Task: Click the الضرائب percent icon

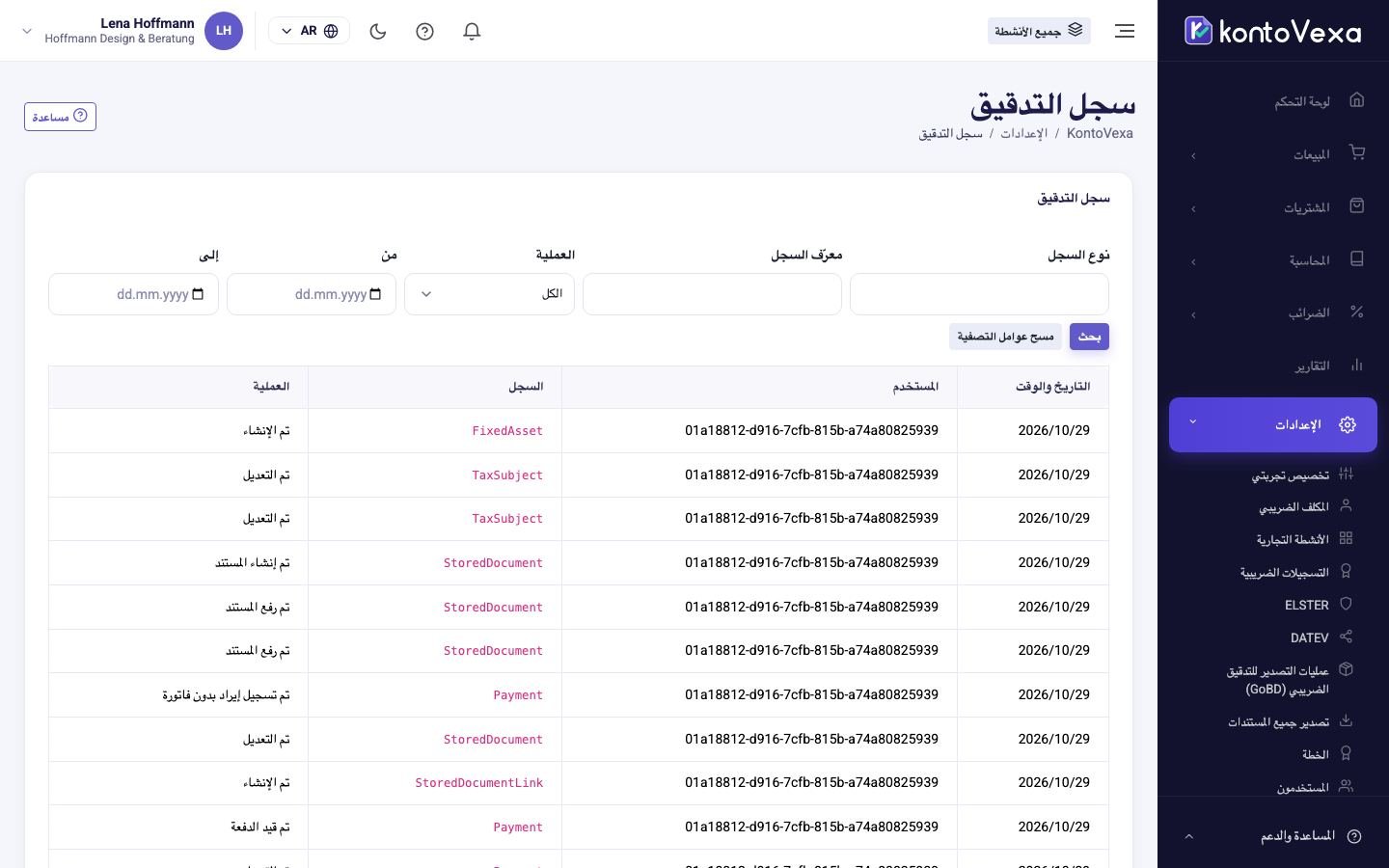Action: [x=1357, y=312]
